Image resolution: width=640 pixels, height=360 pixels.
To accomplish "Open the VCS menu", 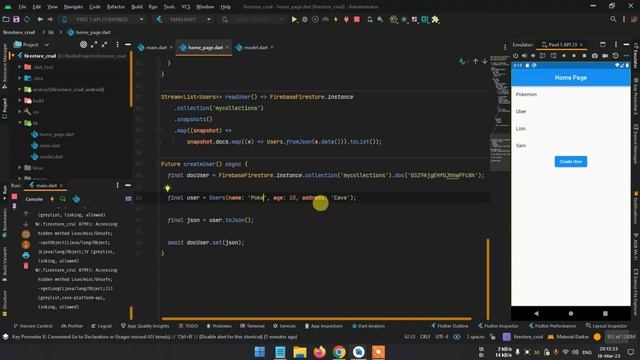I will pyautogui.click(x=186, y=7).
